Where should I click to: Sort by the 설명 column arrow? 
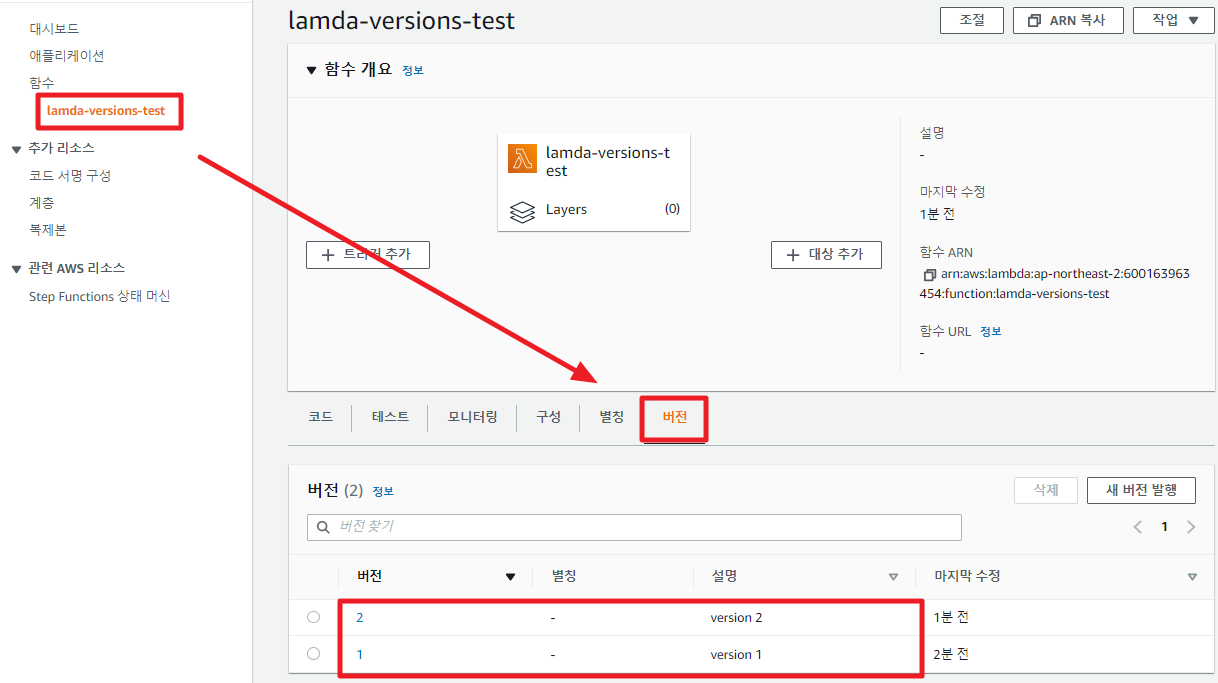point(893,577)
